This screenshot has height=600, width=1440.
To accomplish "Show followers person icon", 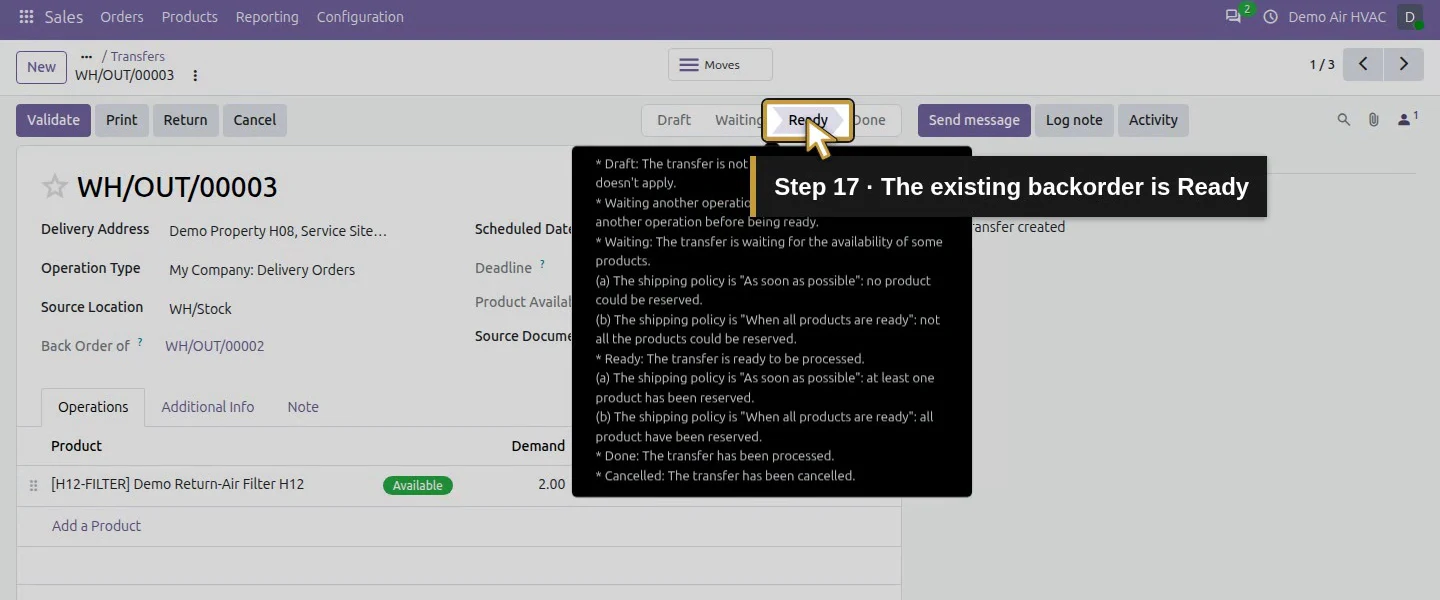I will coord(1407,119).
